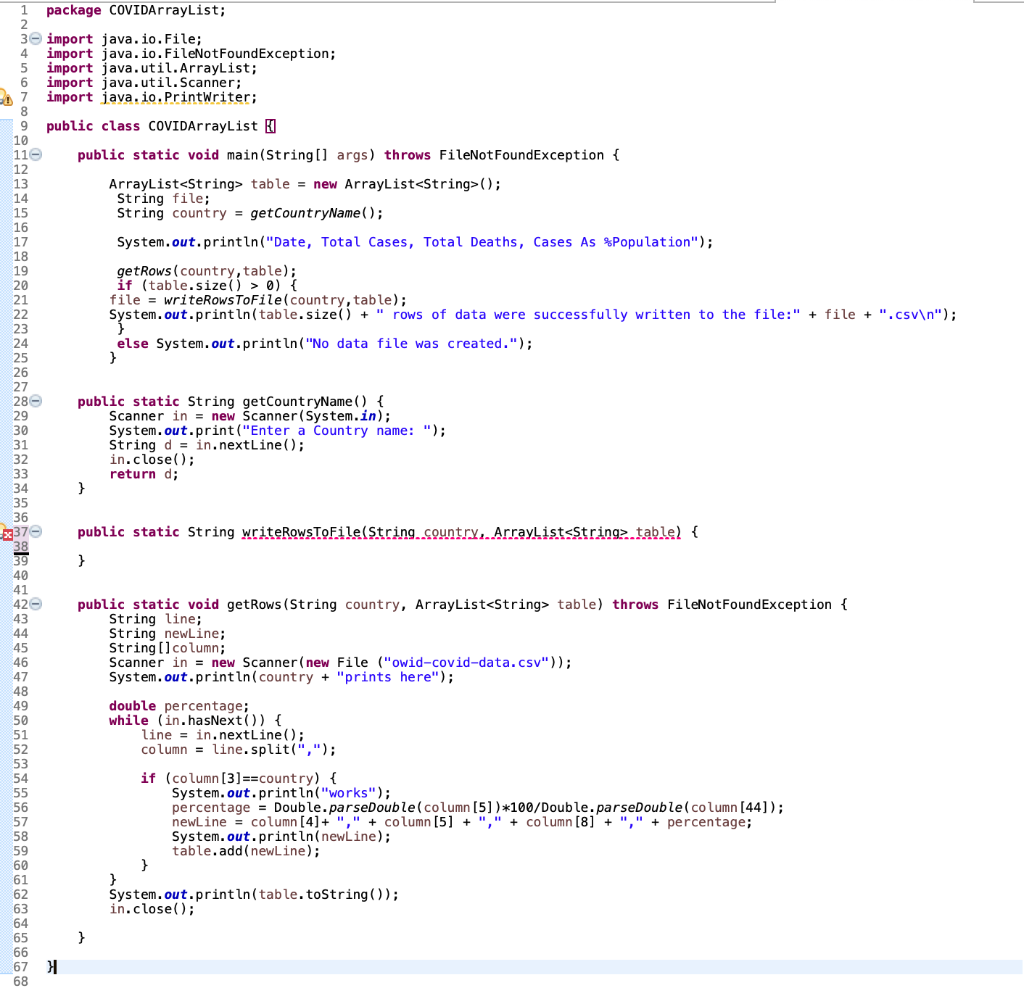Collapse the getCountryName method on line 28

click(33, 400)
